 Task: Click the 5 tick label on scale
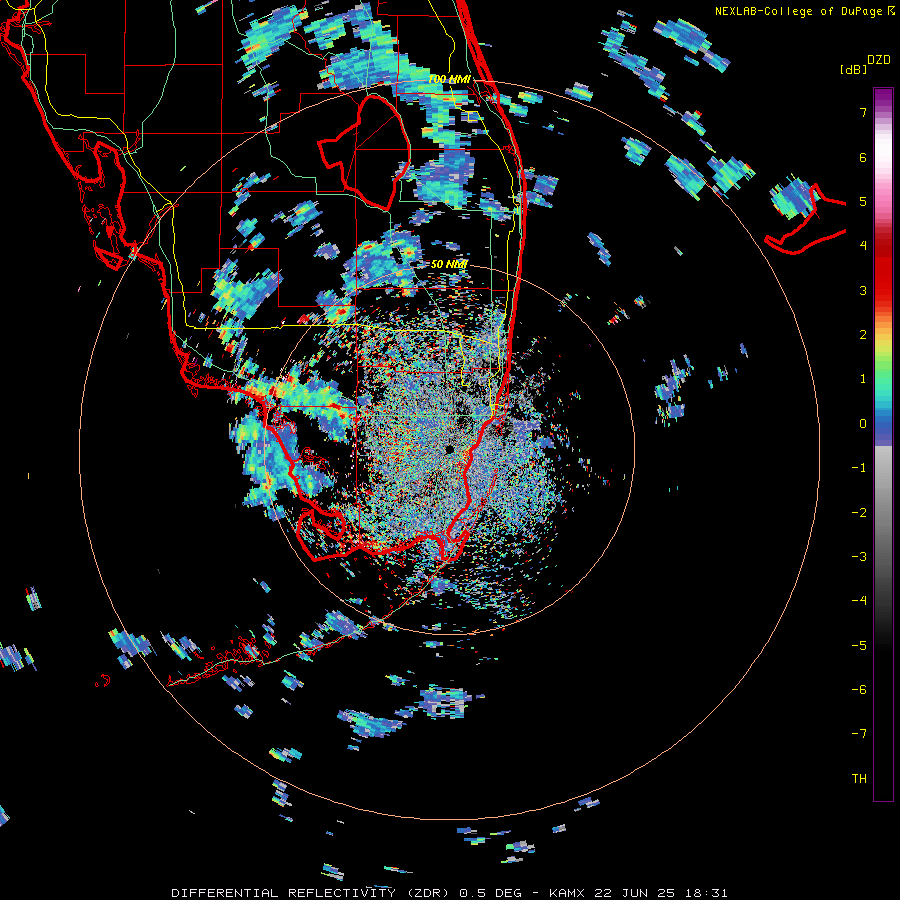point(863,201)
